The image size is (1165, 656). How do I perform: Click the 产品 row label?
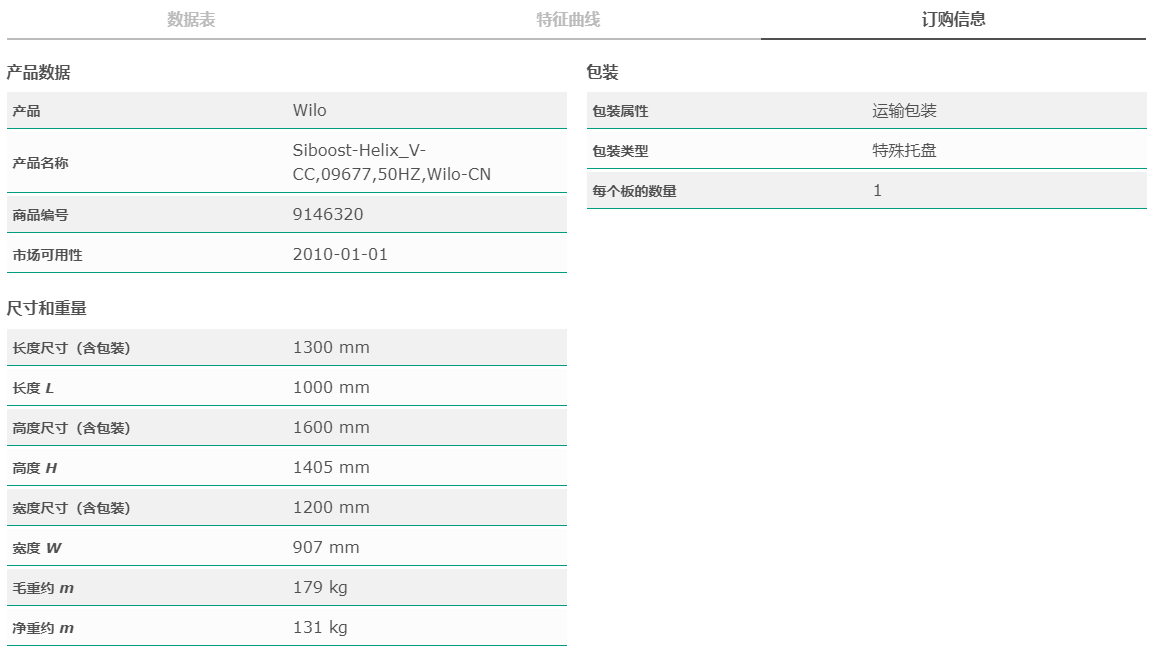pyautogui.click(x=27, y=111)
